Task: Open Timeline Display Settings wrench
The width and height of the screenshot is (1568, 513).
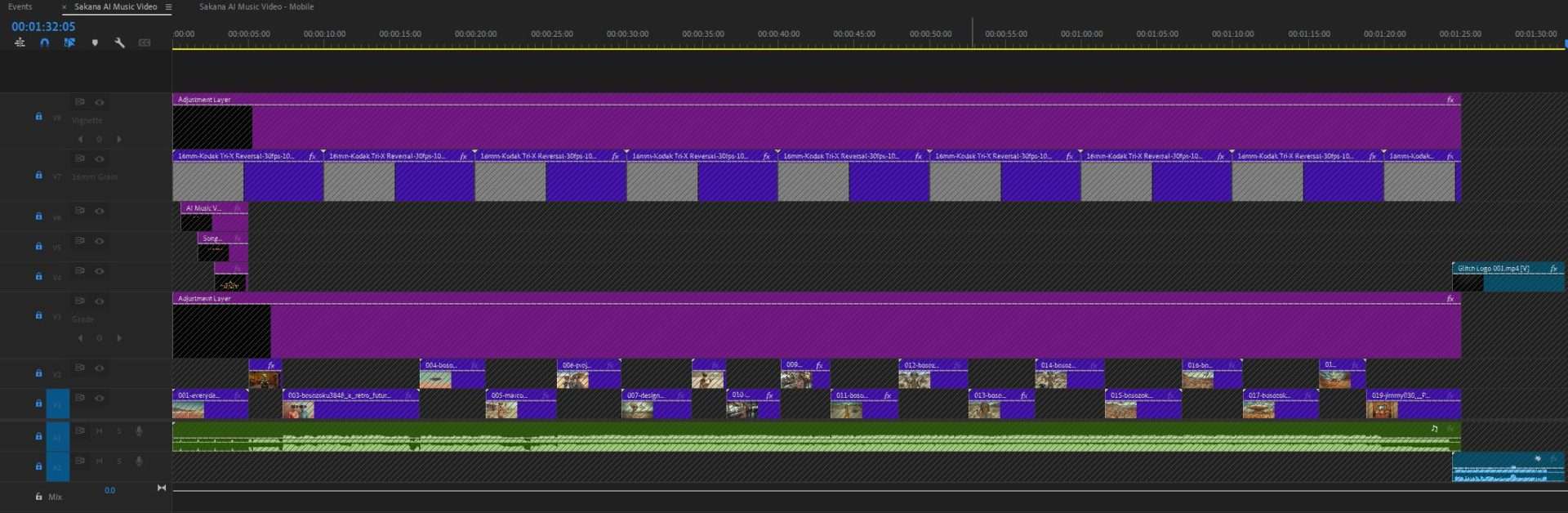Action: (x=120, y=42)
